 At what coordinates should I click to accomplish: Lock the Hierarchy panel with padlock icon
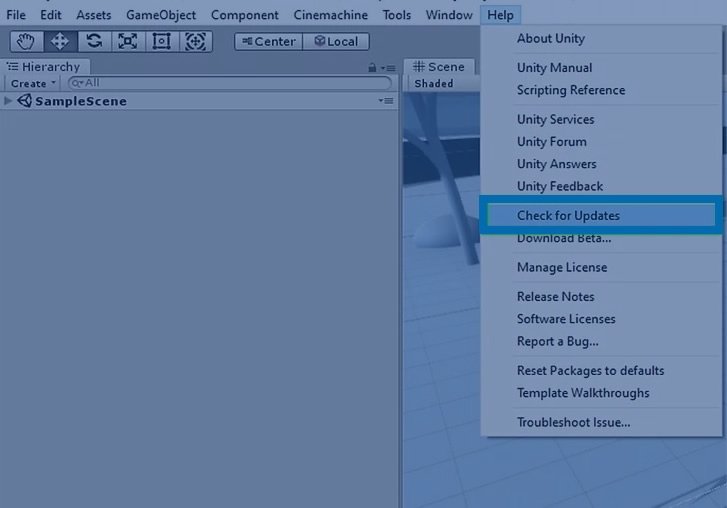click(372, 68)
